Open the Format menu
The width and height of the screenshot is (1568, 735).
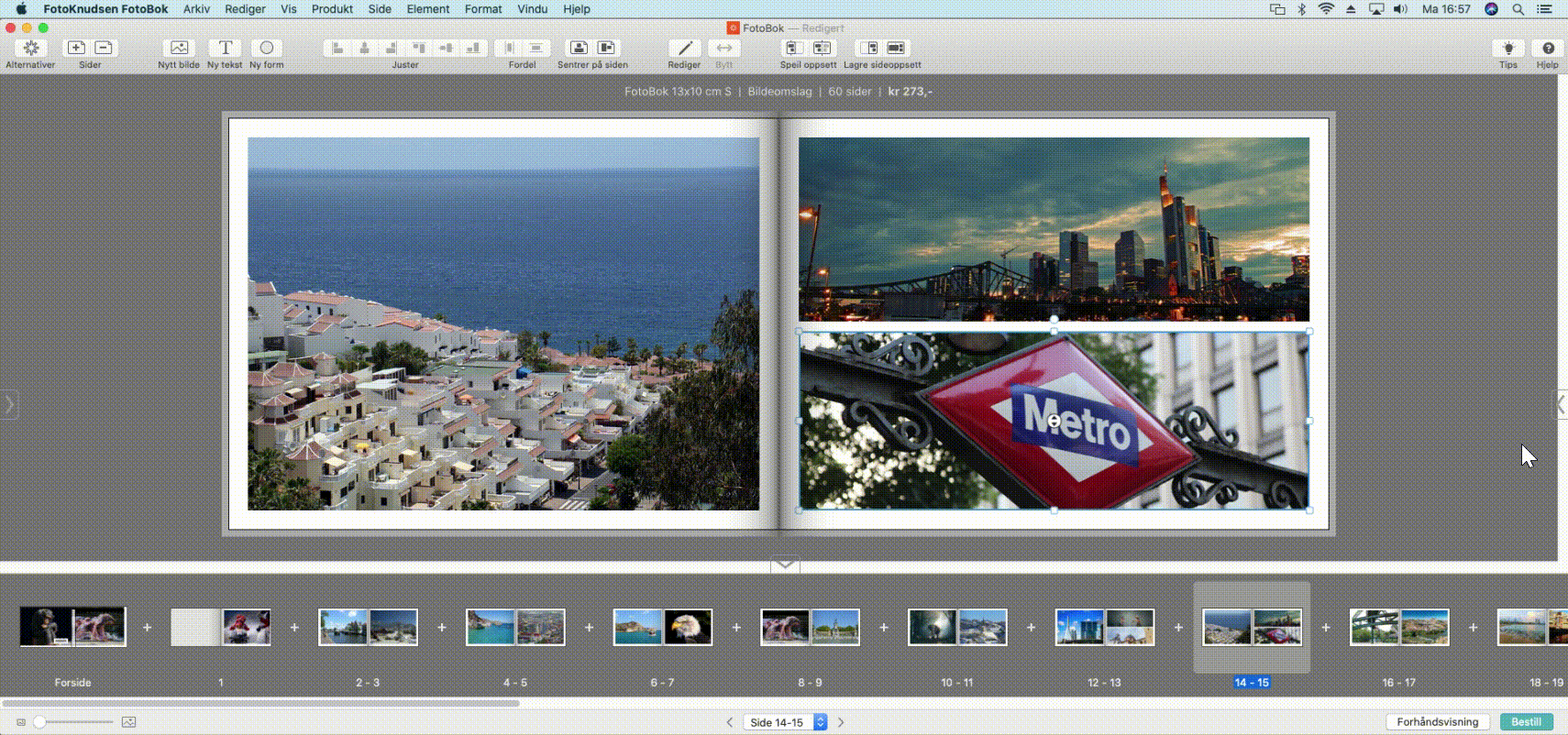[x=483, y=9]
